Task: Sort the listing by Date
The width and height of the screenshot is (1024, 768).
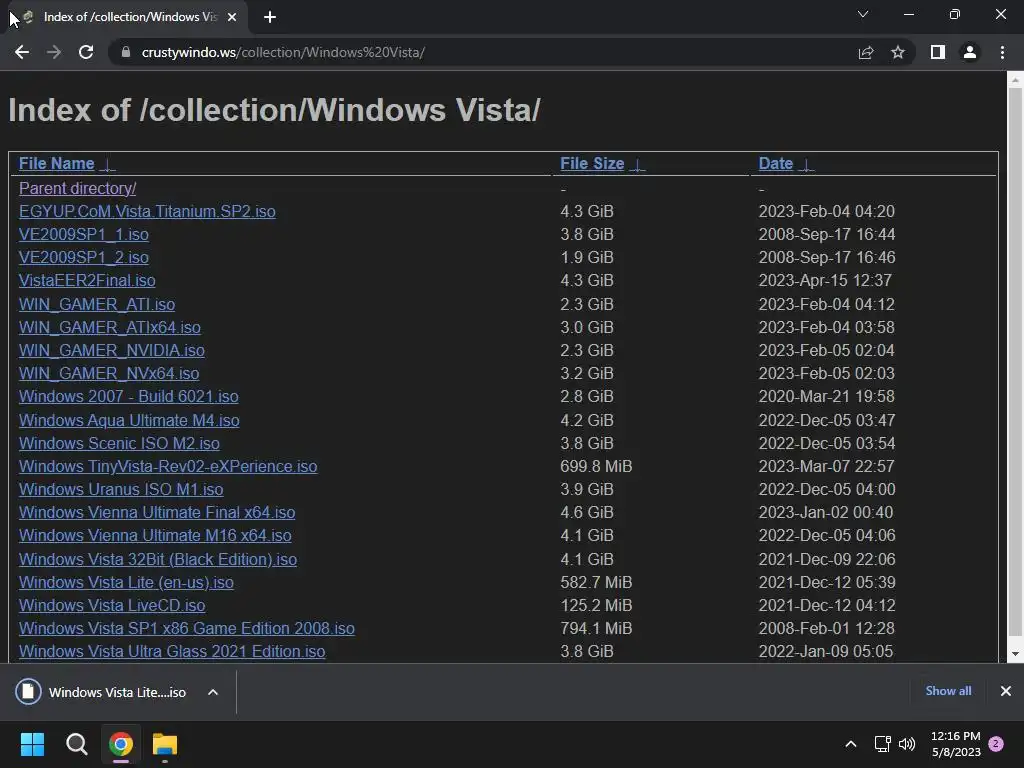Action: [776, 163]
